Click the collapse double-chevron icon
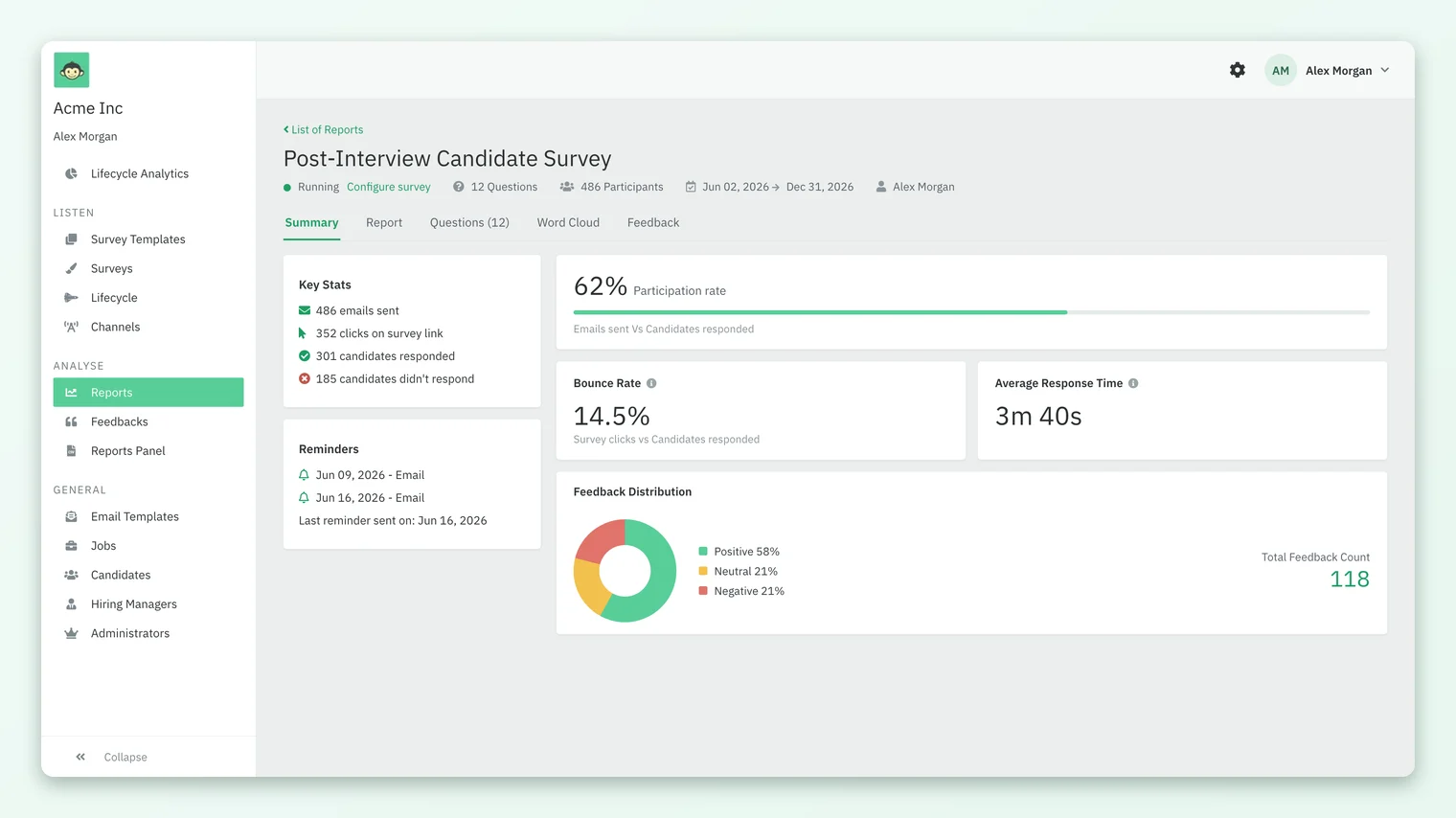This screenshot has height=818, width=1456. [80, 757]
